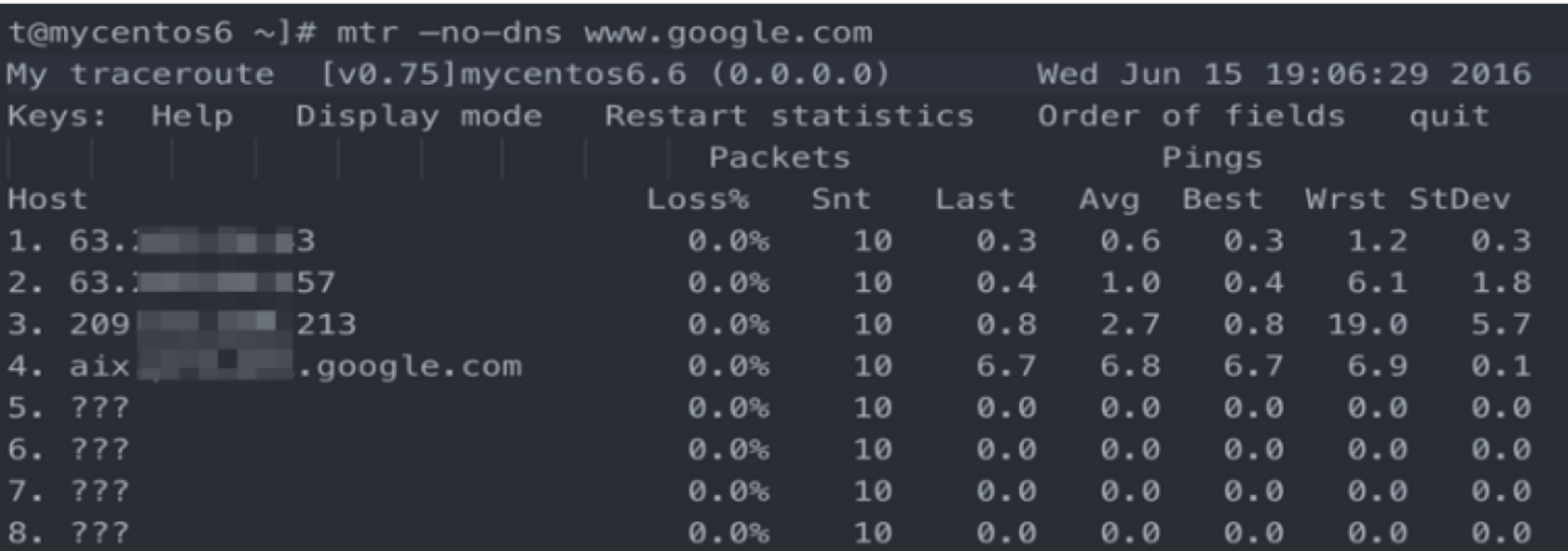Screen dimensions: 1568x551
Task: Click the 19.0 worst ping value
Action: [1367, 325]
